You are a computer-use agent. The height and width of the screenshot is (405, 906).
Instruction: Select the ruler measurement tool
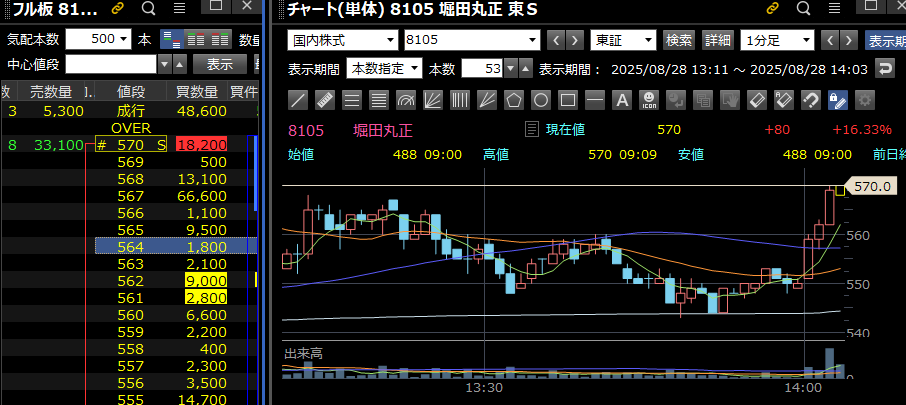(x=325, y=101)
